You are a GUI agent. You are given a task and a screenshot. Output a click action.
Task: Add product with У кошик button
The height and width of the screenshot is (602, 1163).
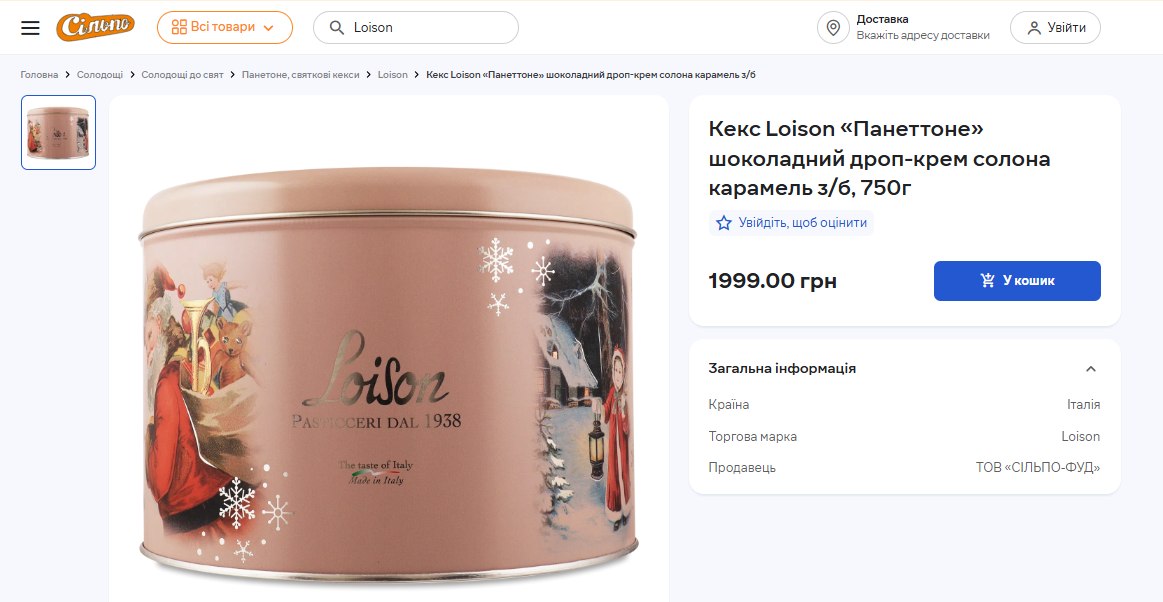pyautogui.click(x=1017, y=280)
